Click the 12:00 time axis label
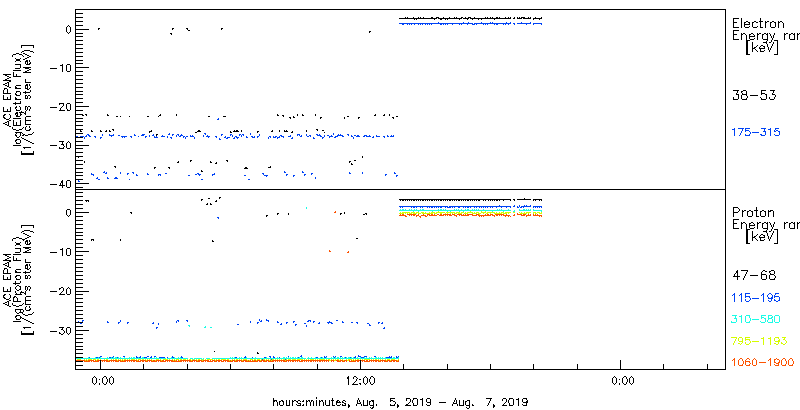 361,380
